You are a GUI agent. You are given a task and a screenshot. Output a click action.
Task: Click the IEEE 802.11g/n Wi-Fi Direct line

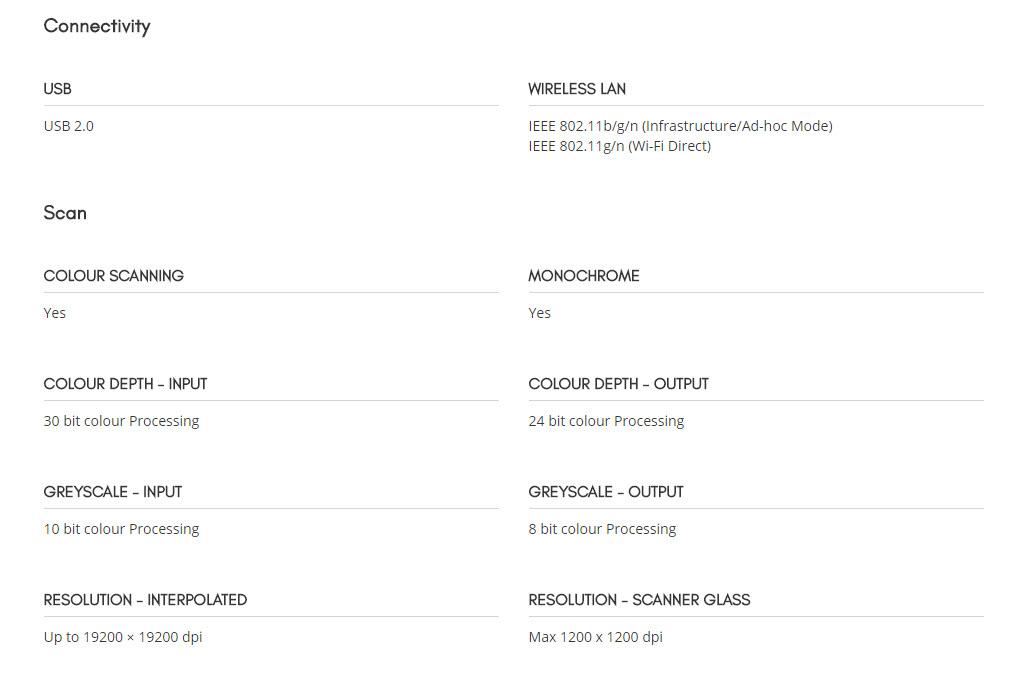[620, 146]
